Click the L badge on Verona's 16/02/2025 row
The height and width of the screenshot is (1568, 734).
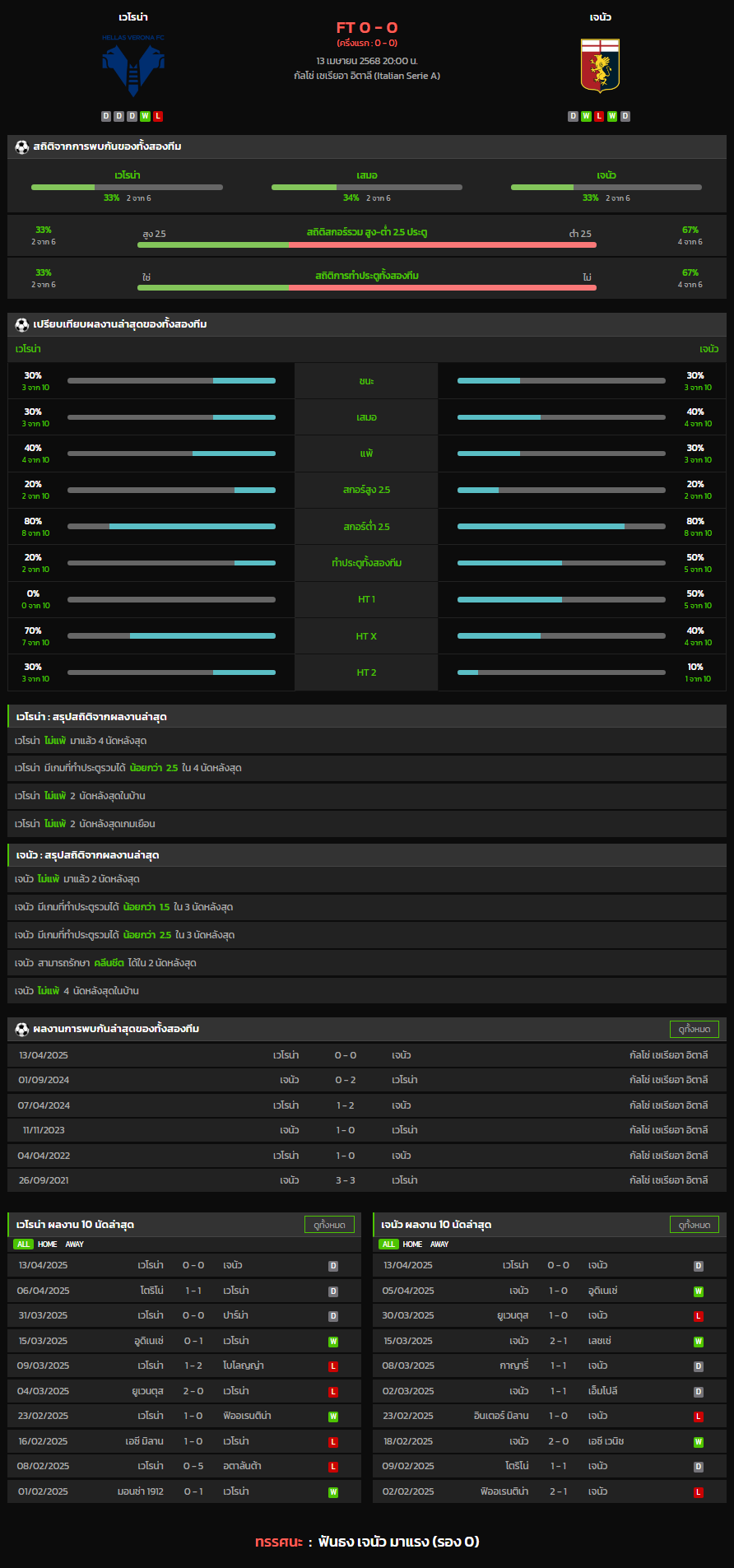click(x=333, y=1442)
